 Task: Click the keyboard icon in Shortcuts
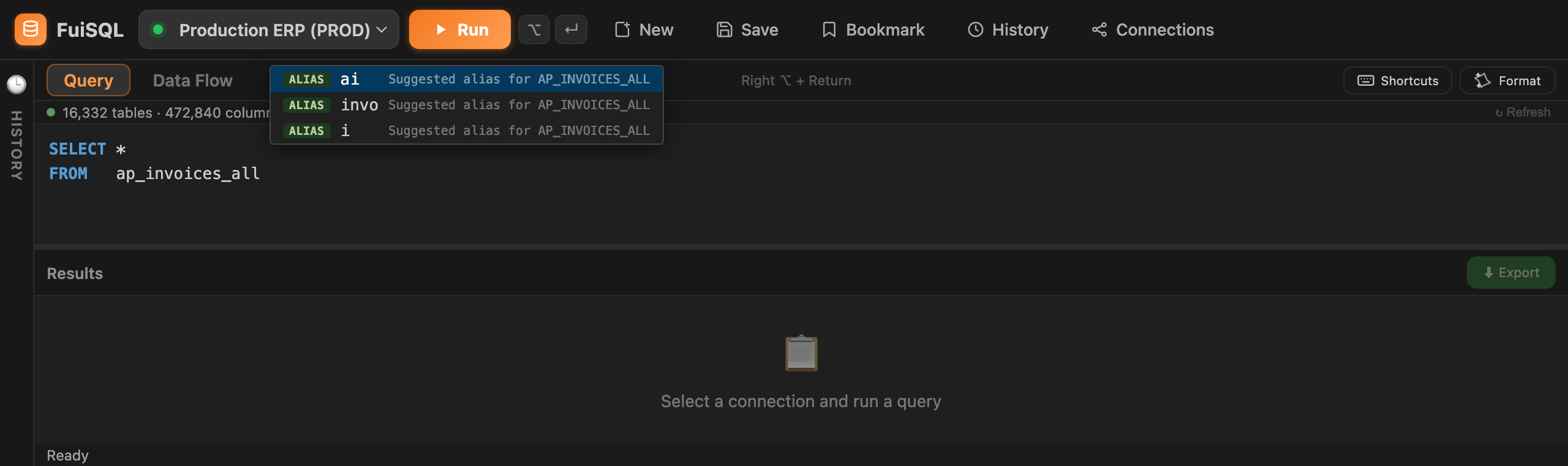(1366, 80)
